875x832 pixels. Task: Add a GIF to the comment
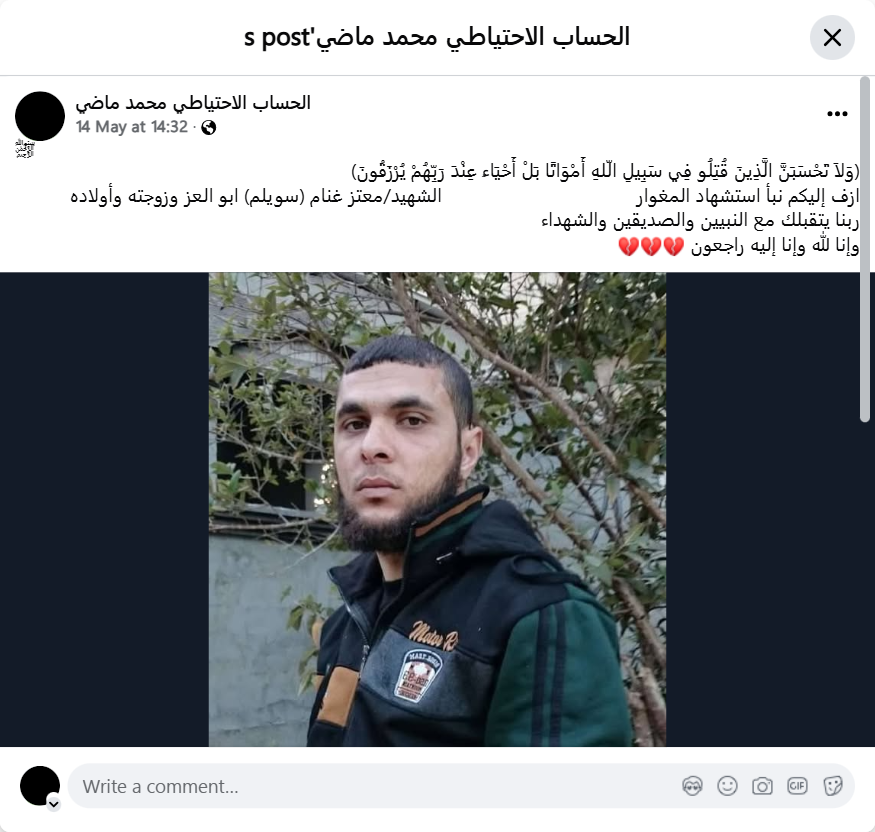[x=797, y=786]
